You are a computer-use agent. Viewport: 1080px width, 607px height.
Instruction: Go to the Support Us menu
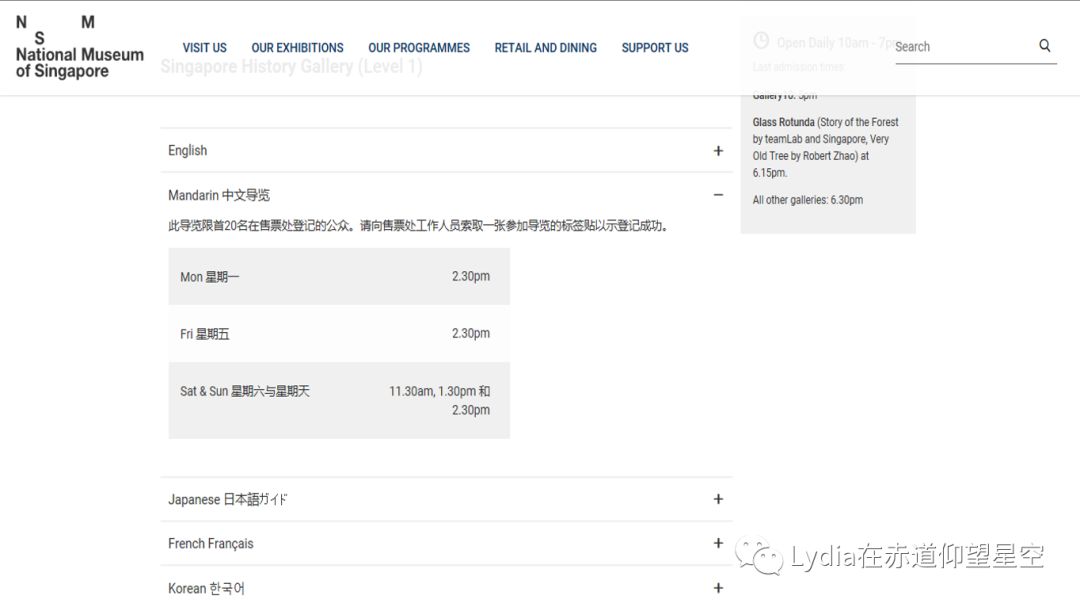pyautogui.click(x=655, y=48)
